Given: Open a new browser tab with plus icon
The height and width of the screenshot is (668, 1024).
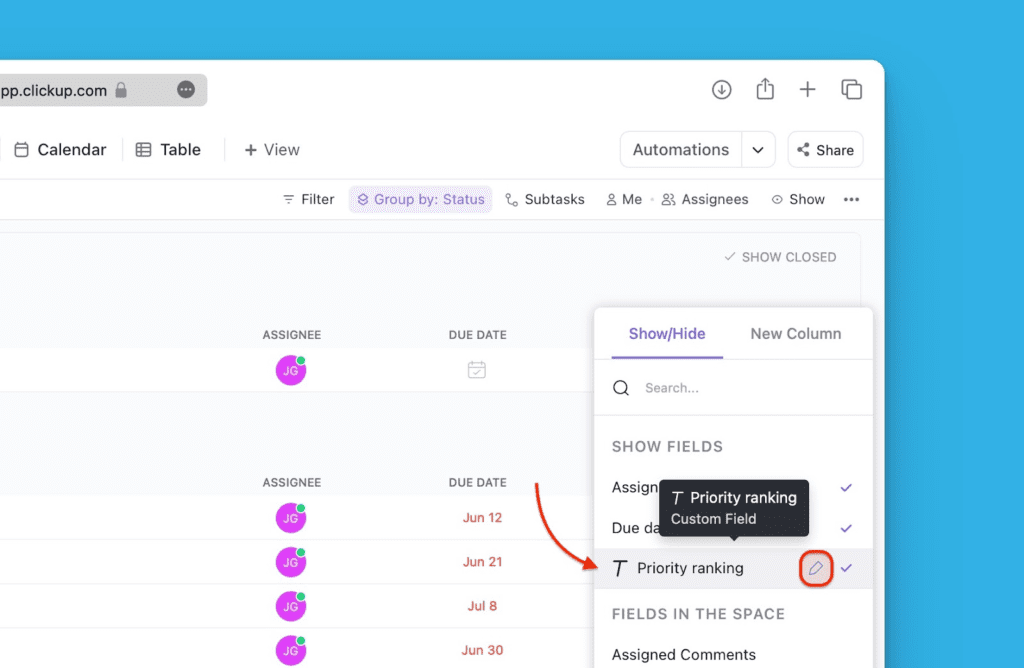Looking at the screenshot, I should [808, 90].
